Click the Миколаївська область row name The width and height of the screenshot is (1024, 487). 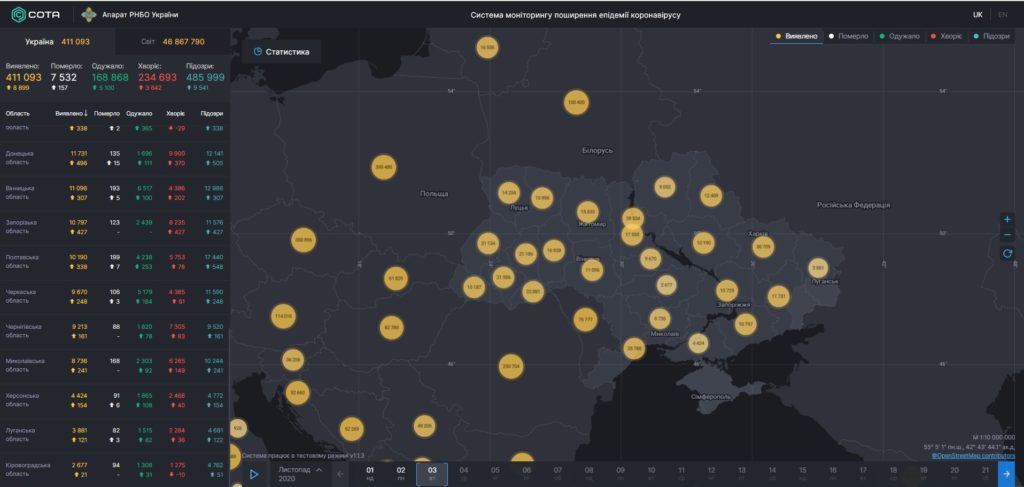coord(25,365)
